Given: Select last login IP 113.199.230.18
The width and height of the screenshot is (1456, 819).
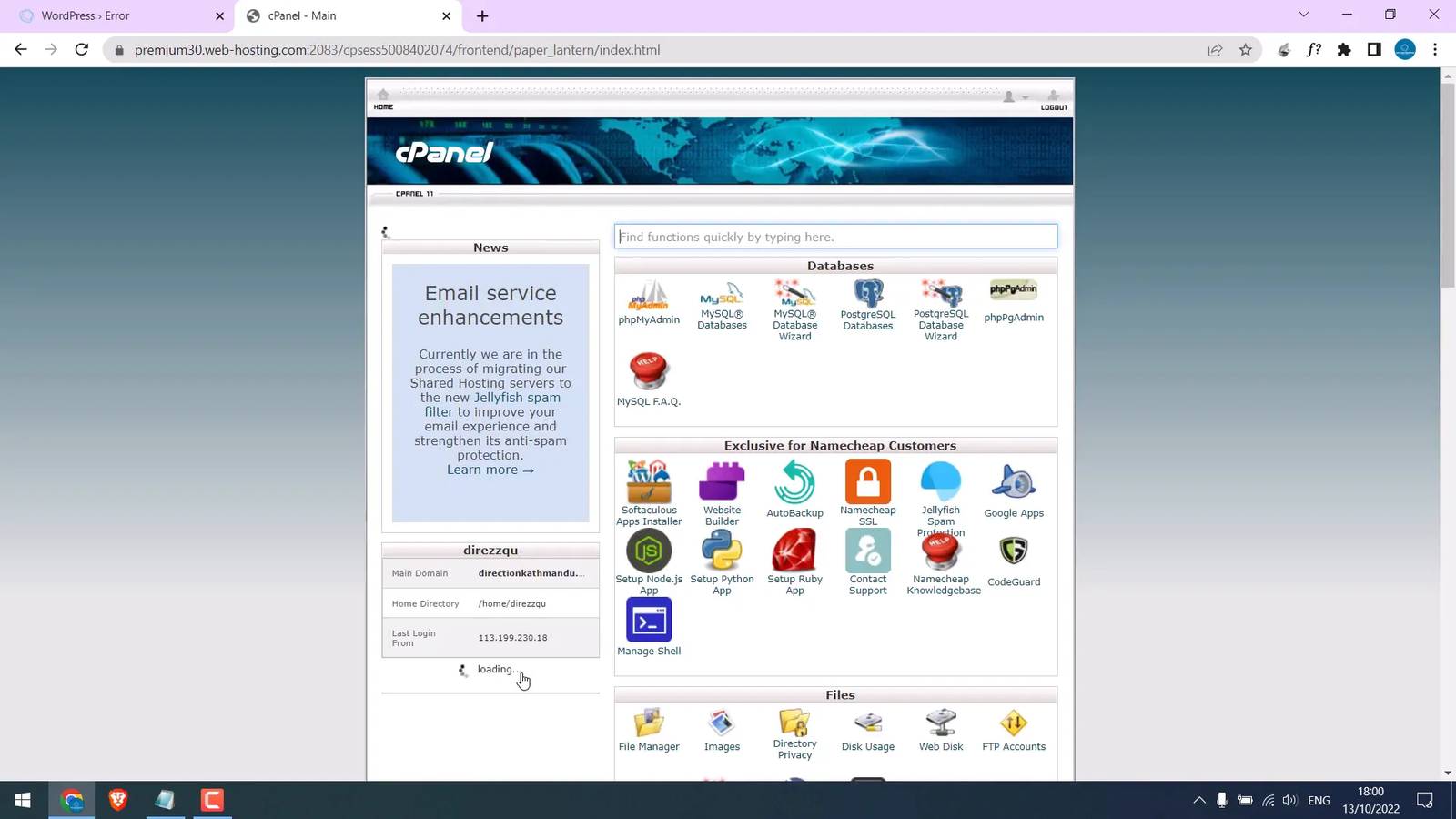Looking at the screenshot, I should (x=513, y=638).
